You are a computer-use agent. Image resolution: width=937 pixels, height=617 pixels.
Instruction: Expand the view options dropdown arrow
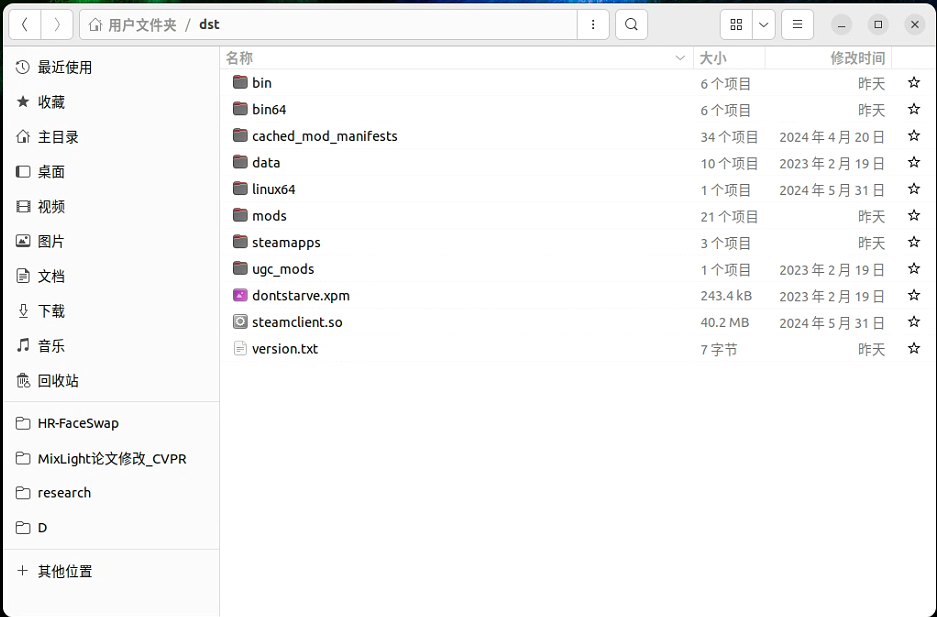pos(764,24)
